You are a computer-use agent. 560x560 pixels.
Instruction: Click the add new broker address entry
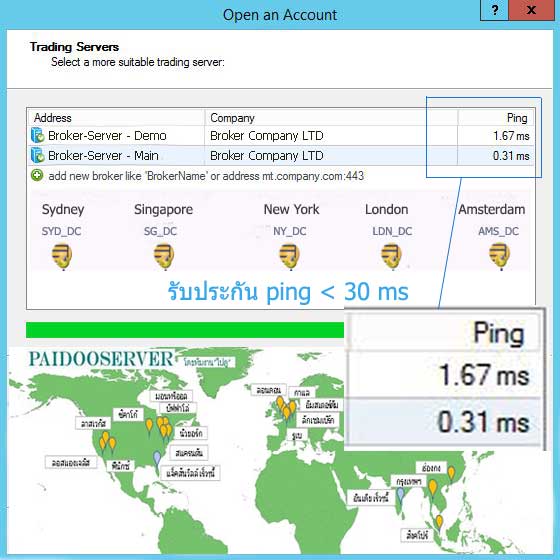point(206,176)
